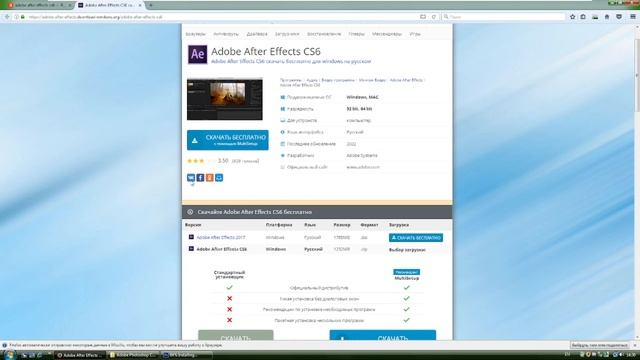Open the Антивирусы site menu item
The width and height of the screenshot is (640, 360).
coord(226,34)
